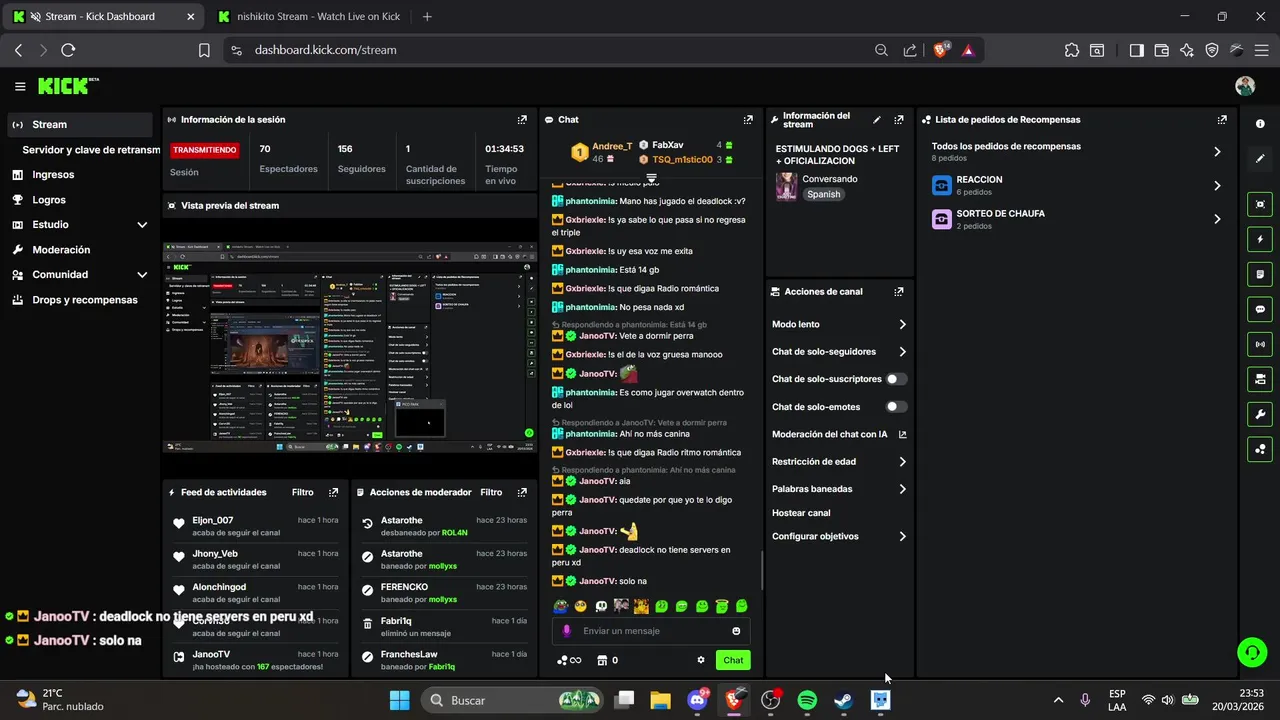Open the green support headset bubble
The image size is (1280, 720).
pos(1252,653)
